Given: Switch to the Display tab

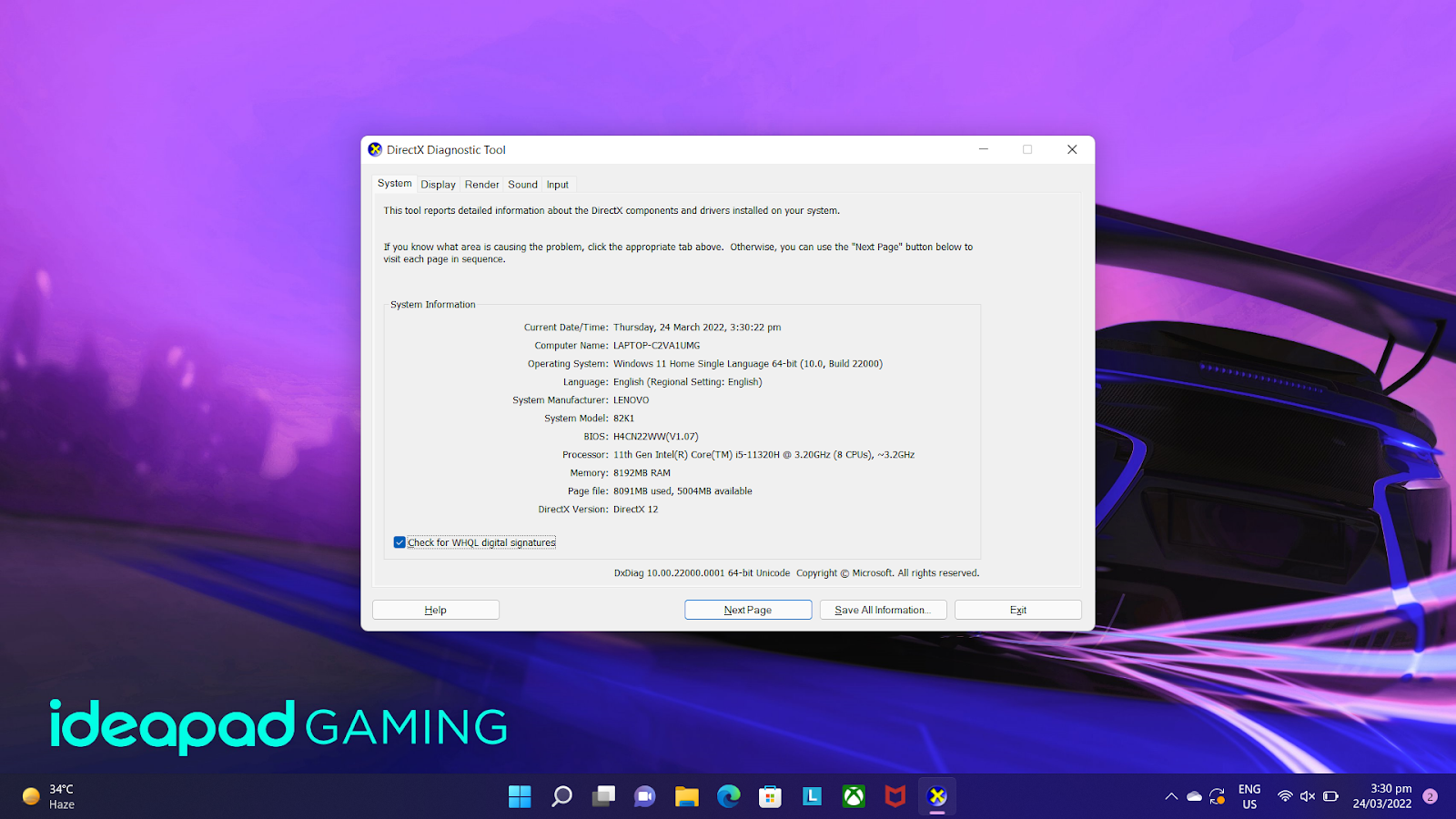Looking at the screenshot, I should coord(438,185).
